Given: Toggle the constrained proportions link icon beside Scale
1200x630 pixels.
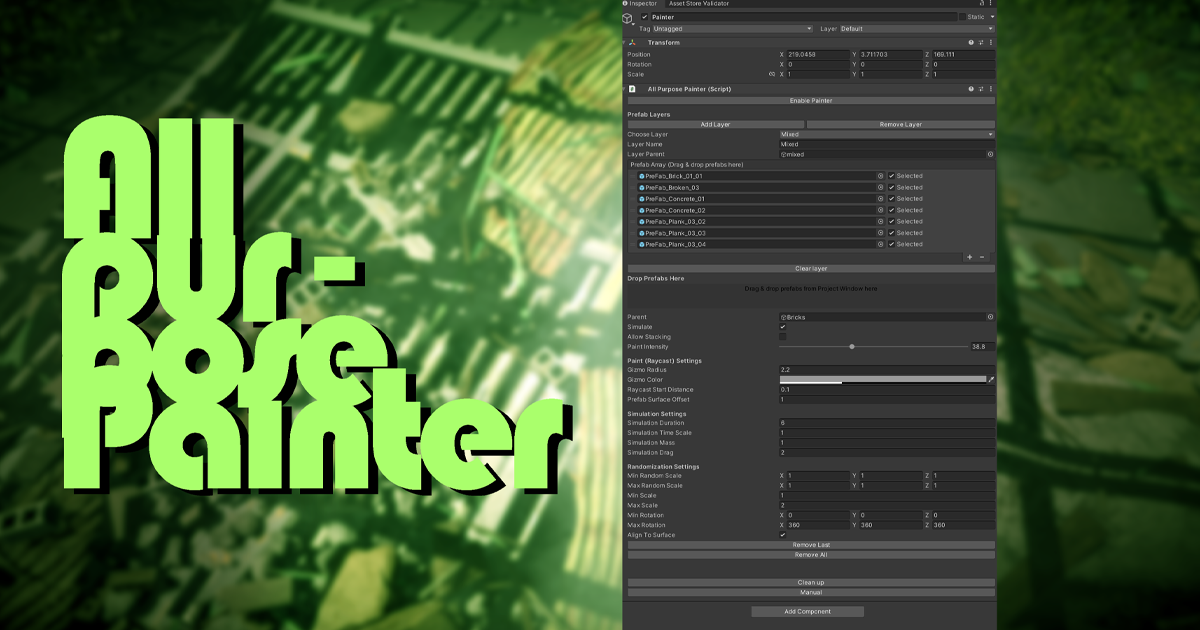Looking at the screenshot, I should [771, 74].
